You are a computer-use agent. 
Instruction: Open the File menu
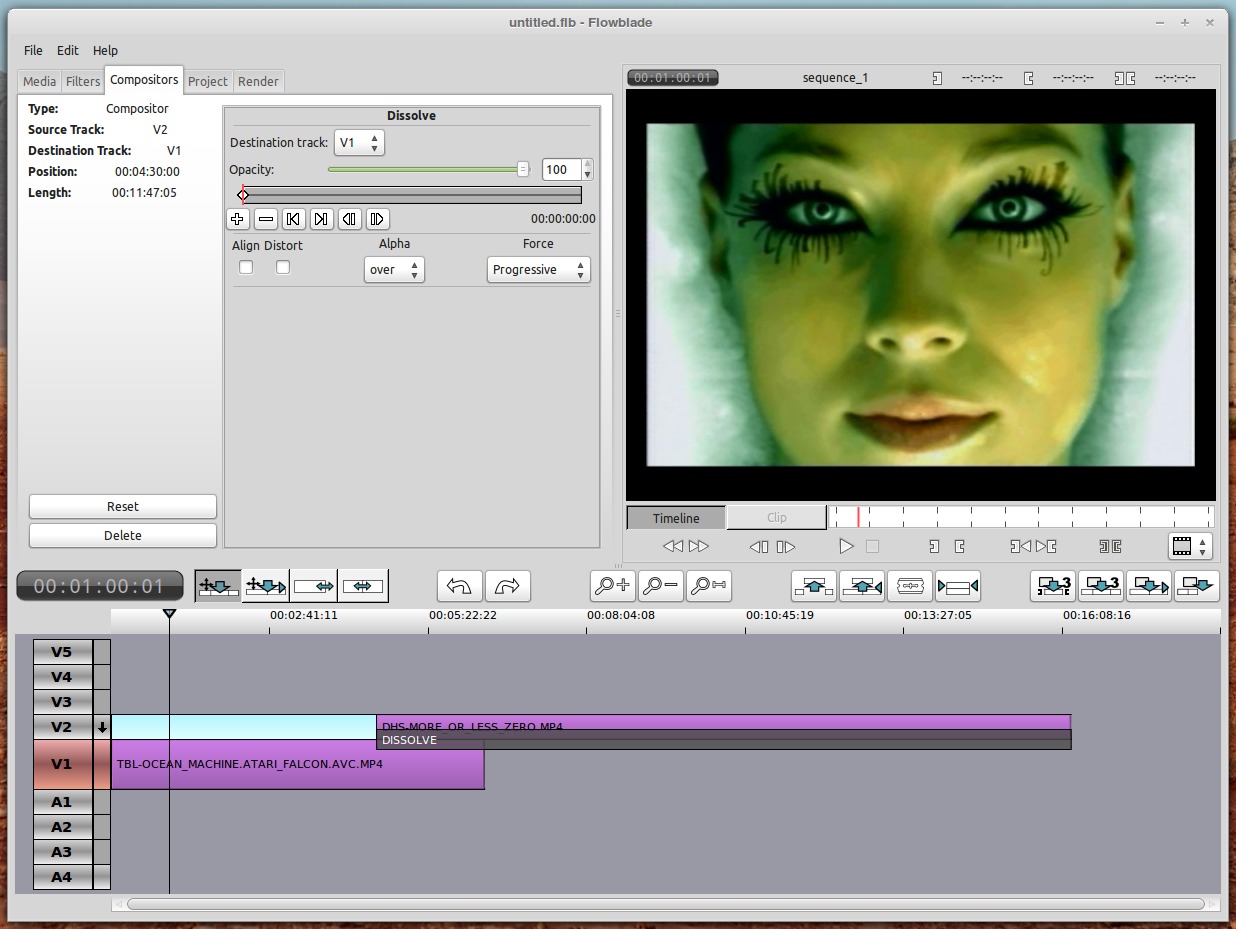point(33,50)
